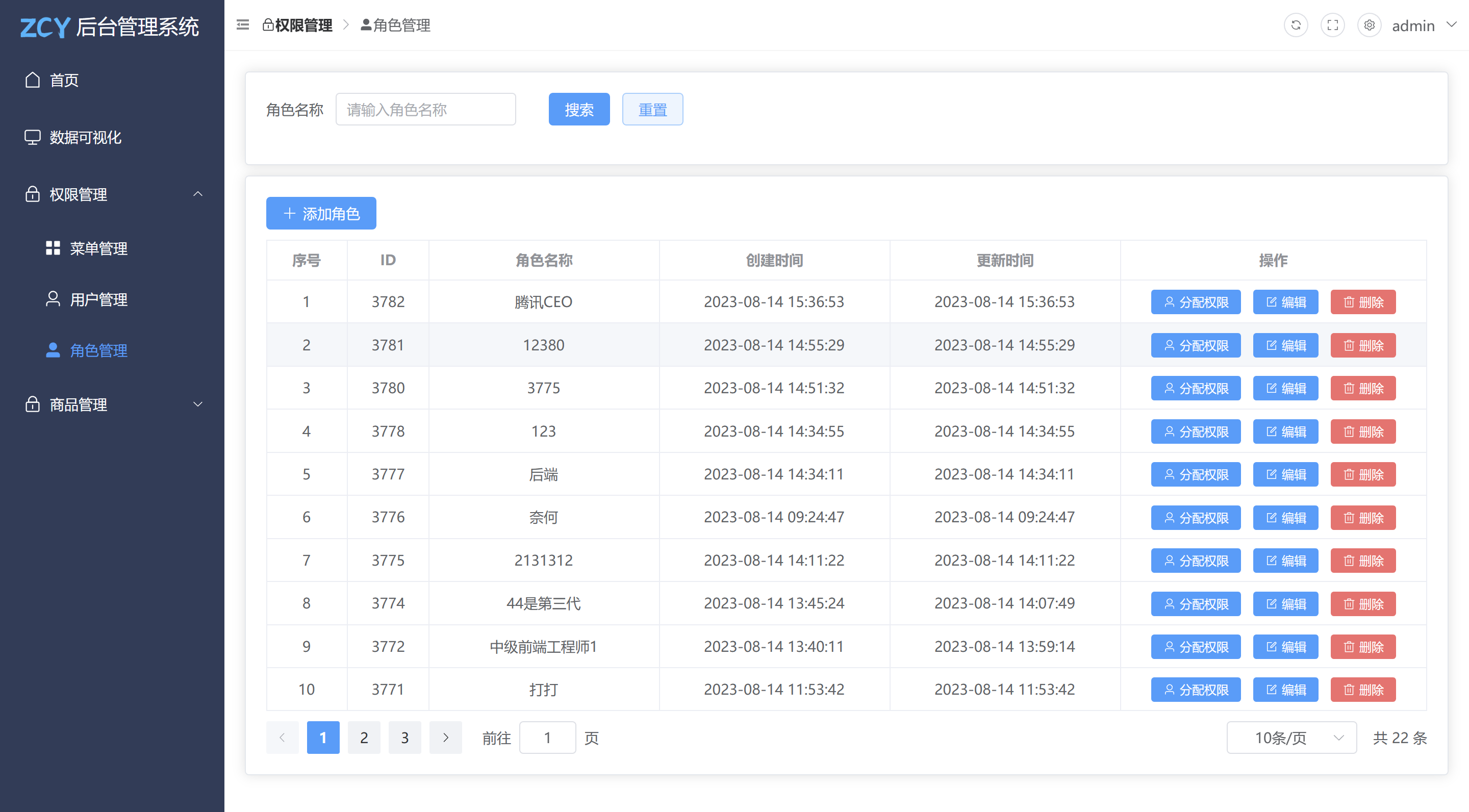The width and height of the screenshot is (1469, 812).
Task: Assign permissions for 中级前端工程师1 role
Action: [1196, 647]
